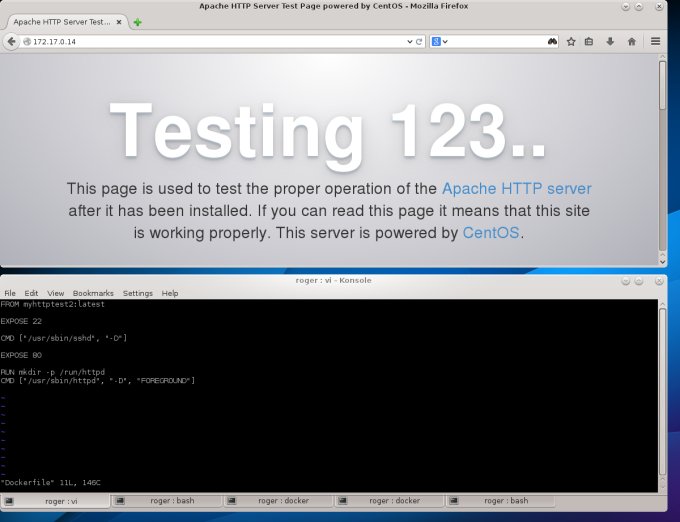Reload the page in Firefox

419,42
